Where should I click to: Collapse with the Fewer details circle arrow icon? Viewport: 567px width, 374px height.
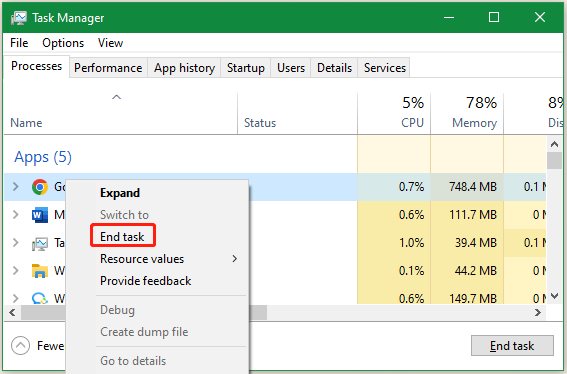21,346
